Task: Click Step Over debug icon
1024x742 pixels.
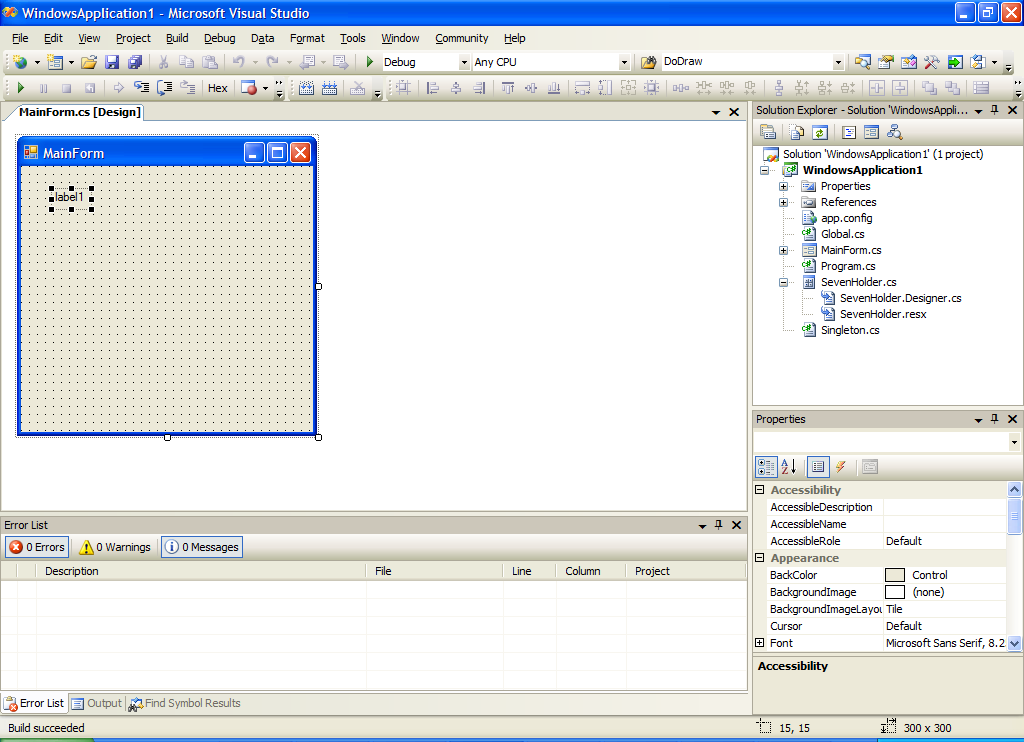Action: pyautogui.click(x=165, y=88)
